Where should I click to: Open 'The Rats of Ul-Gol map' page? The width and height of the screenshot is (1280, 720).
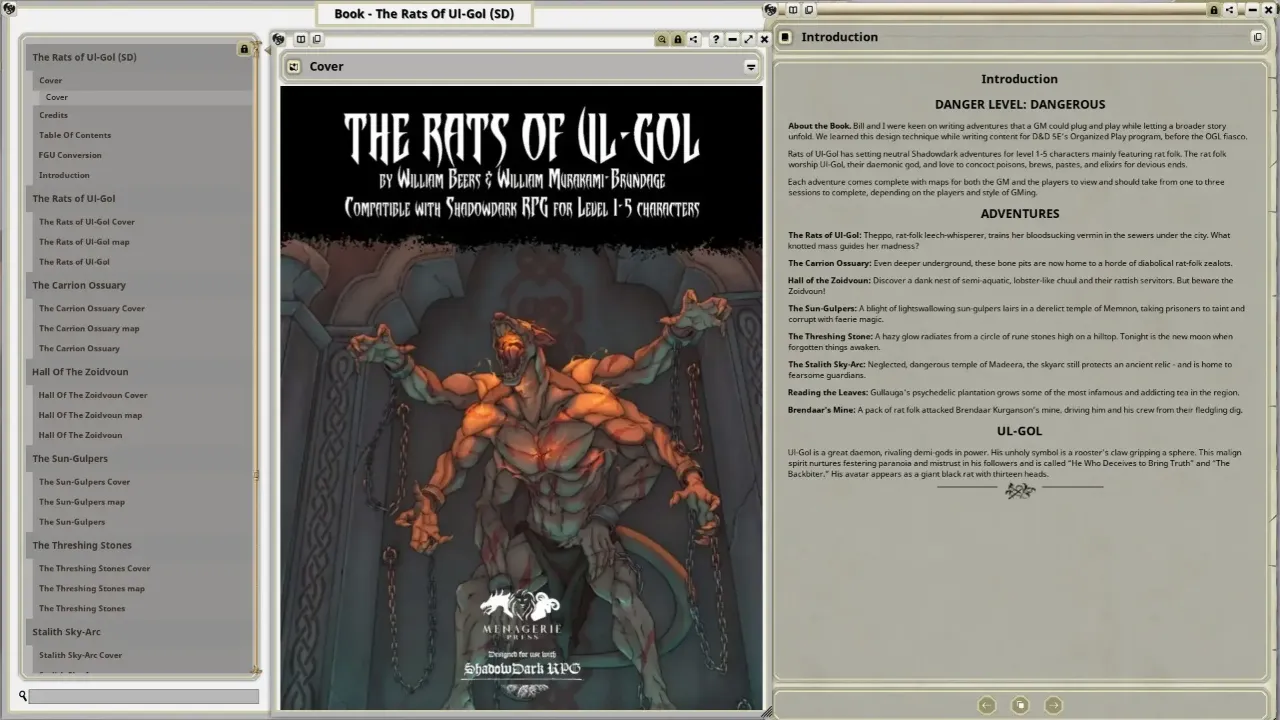[84, 242]
